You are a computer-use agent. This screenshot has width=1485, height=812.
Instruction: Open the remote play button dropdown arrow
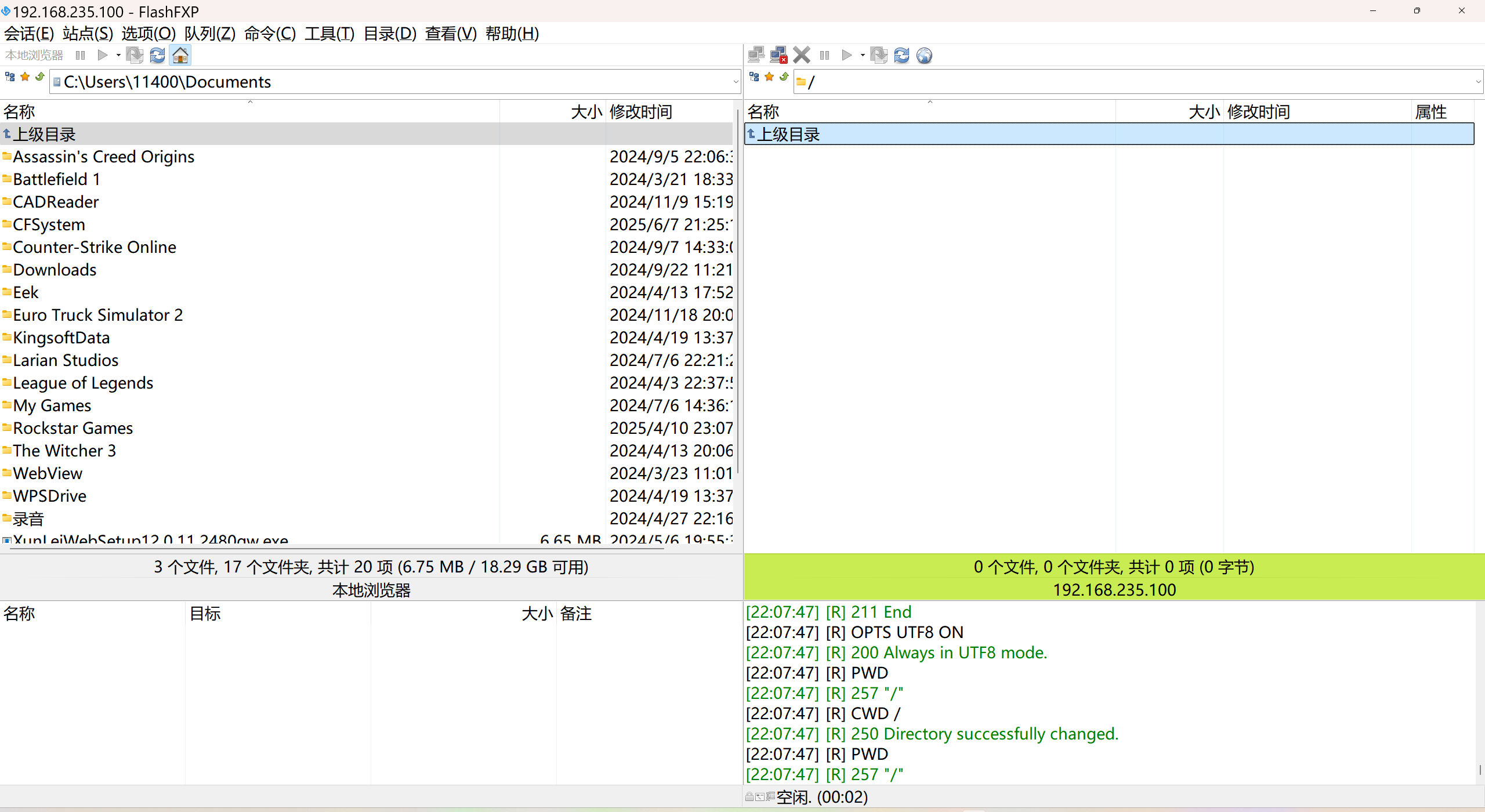click(863, 55)
